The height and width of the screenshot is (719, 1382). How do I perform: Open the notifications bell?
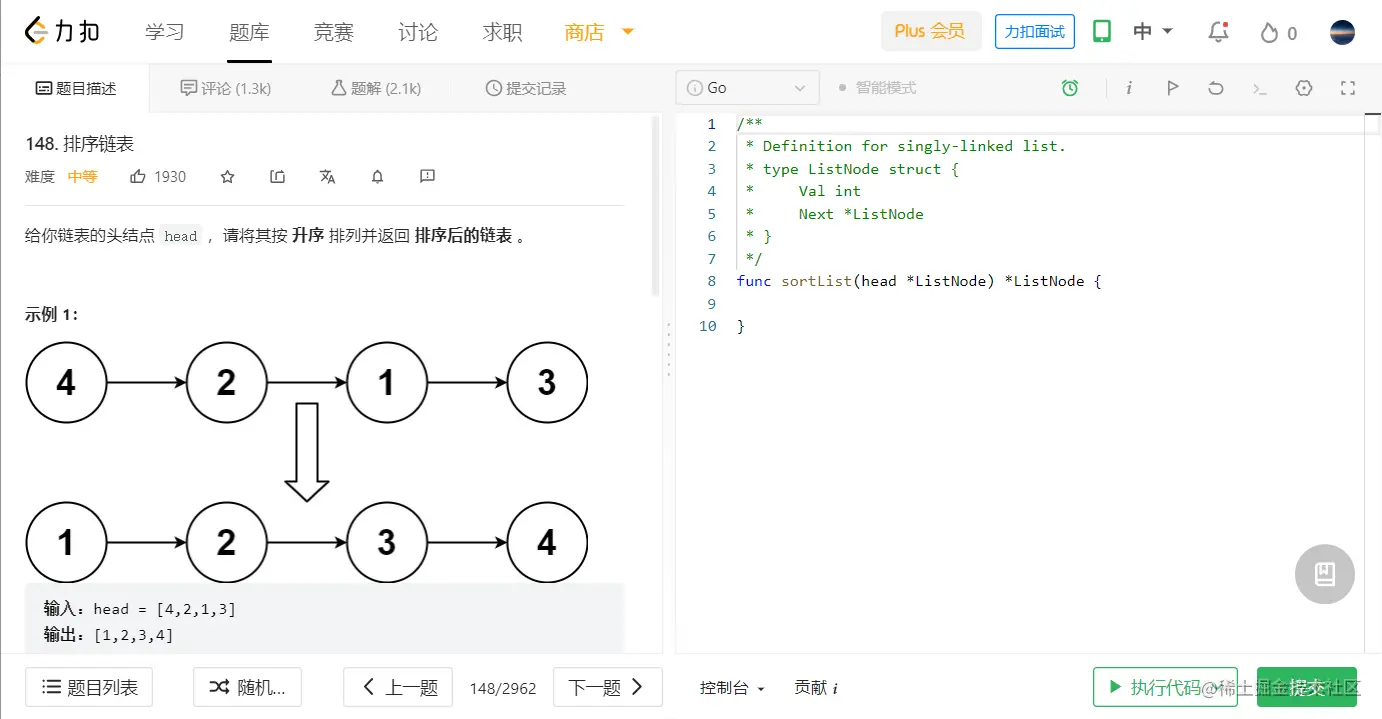[1218, 32]
